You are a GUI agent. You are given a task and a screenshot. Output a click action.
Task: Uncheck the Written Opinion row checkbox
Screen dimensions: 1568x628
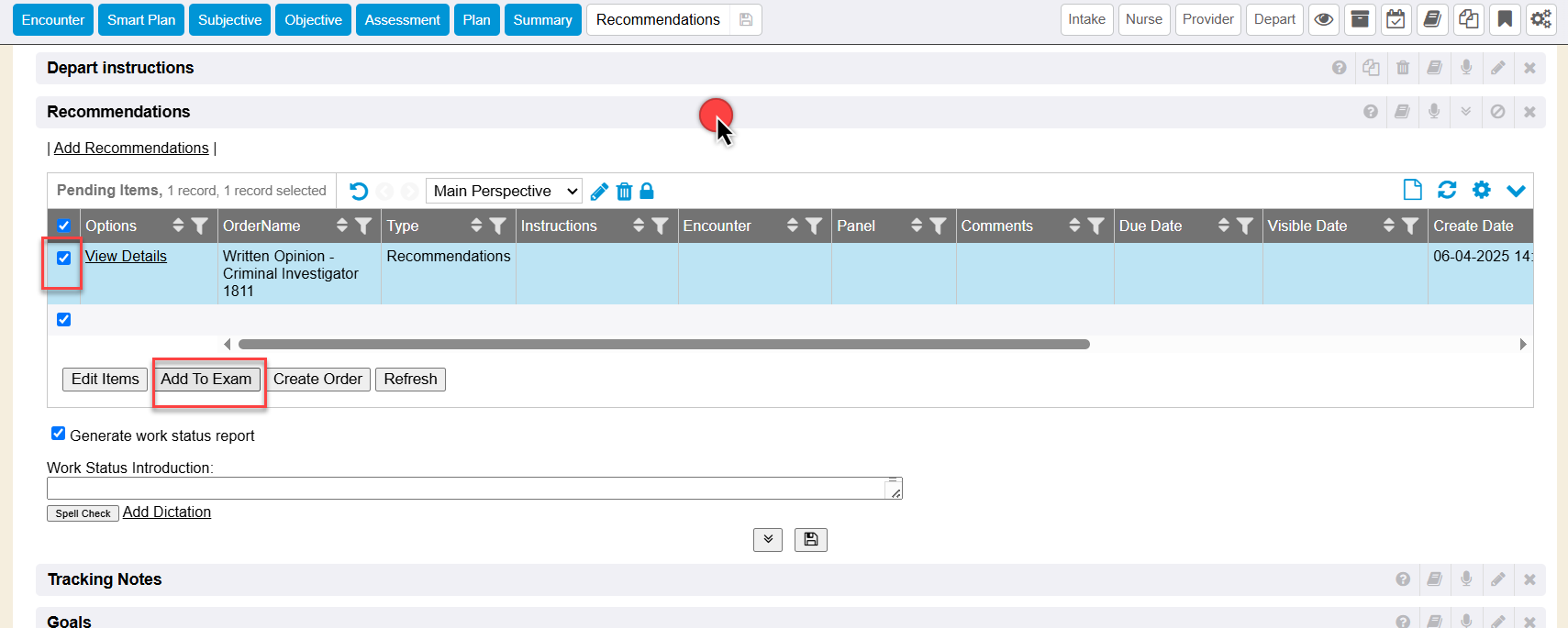(63, 258)
